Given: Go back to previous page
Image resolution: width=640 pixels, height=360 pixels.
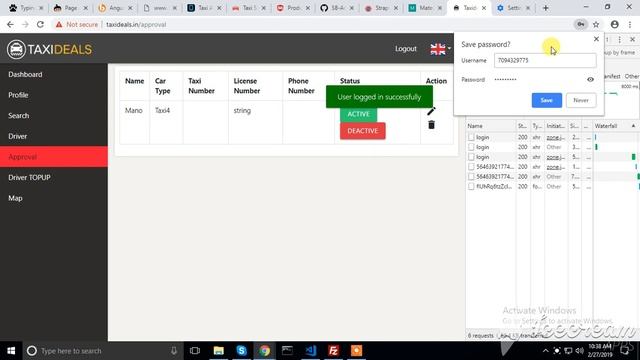Looking at the screenshot, I should (x=10, y=24).
